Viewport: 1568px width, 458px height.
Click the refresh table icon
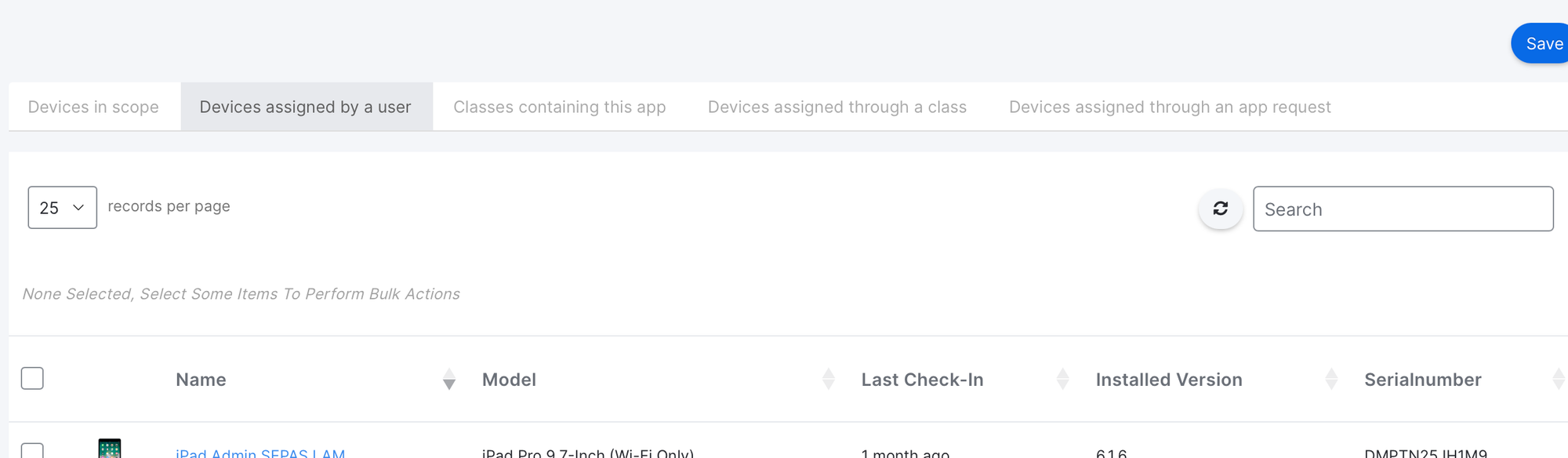click(x=1220, y=209)
